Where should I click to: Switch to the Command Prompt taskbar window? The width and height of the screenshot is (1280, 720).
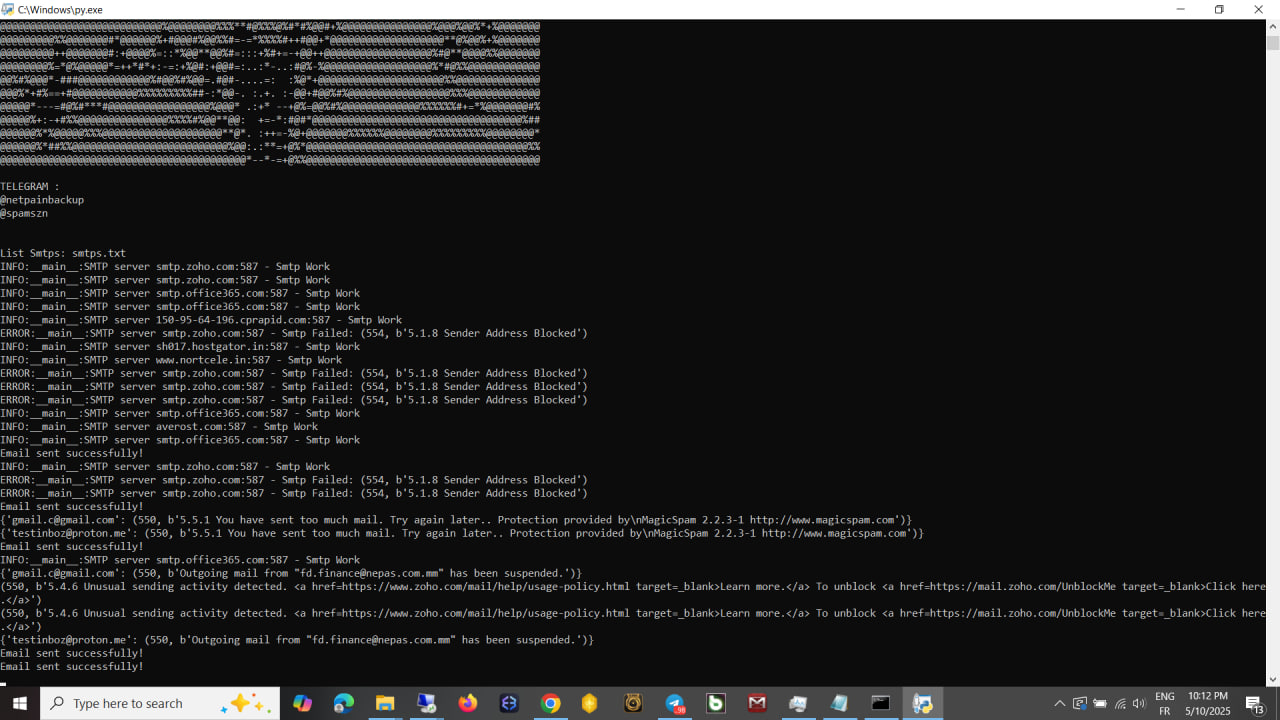point(881,703)
